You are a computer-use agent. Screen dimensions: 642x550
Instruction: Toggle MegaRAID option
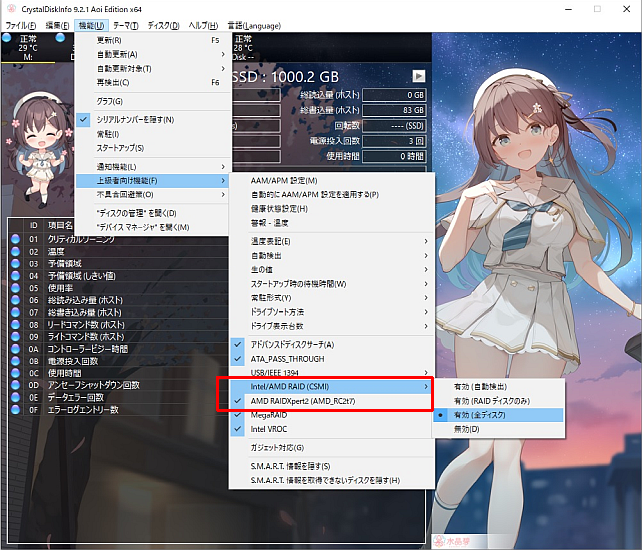332,415
